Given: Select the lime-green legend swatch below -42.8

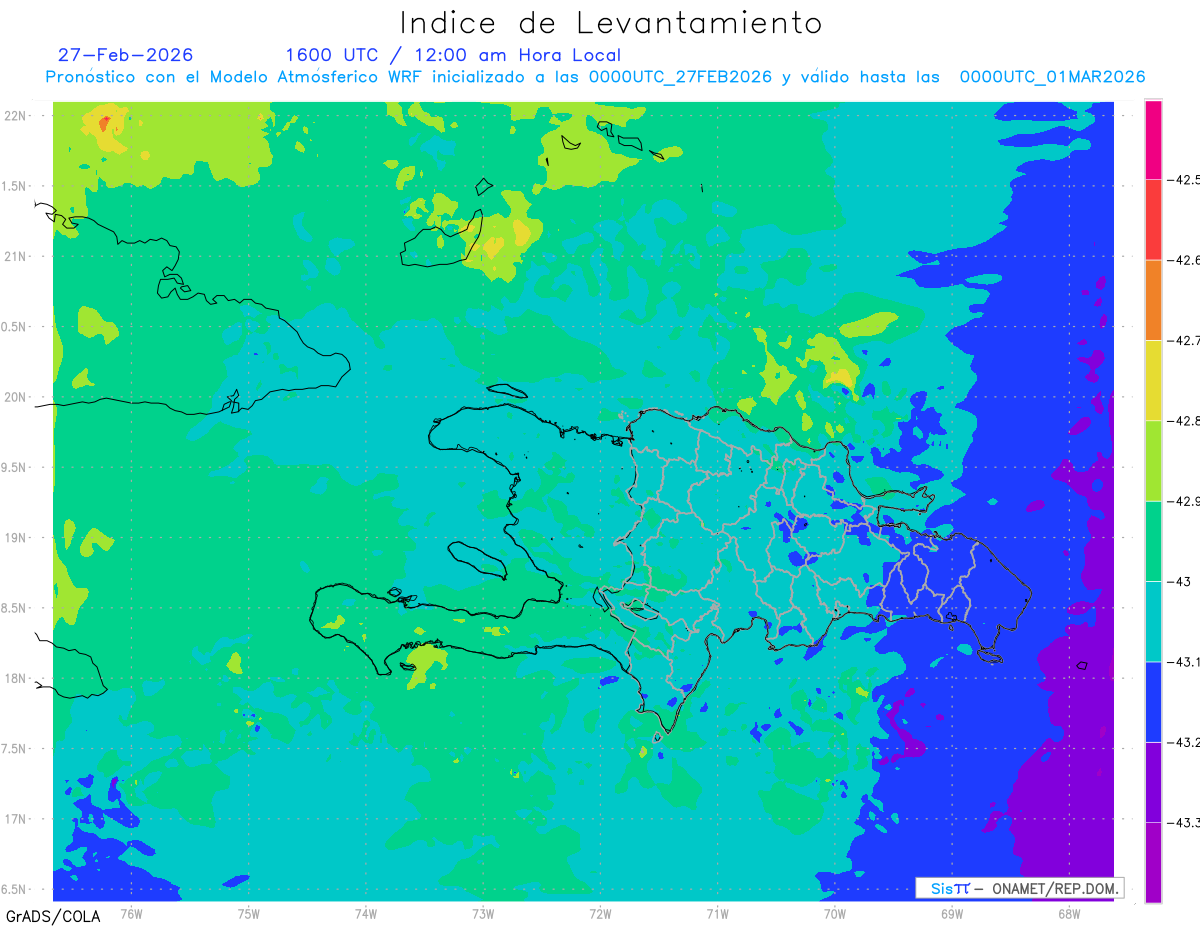Looking at the screenshot, I should coord(1153,460).
